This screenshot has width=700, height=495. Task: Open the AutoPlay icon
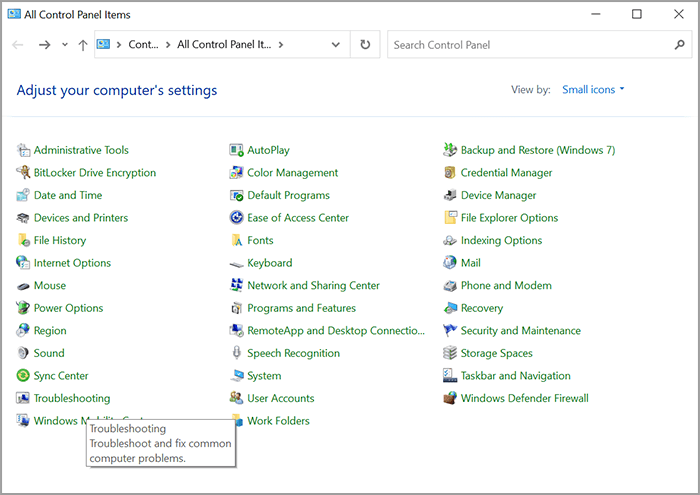click(x=237, y=150)
